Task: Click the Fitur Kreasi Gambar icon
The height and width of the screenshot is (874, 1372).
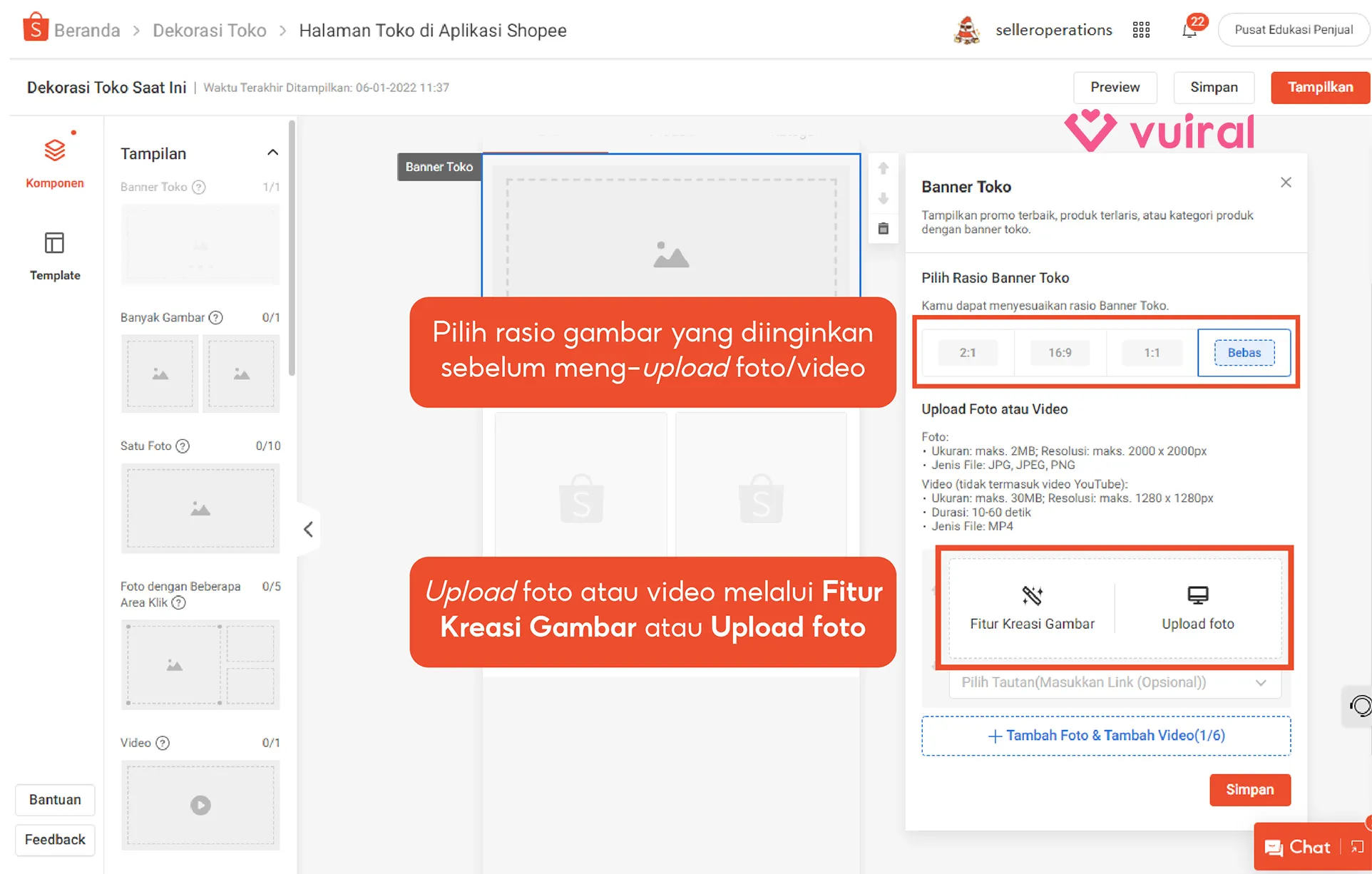Action: point(1032,595)
